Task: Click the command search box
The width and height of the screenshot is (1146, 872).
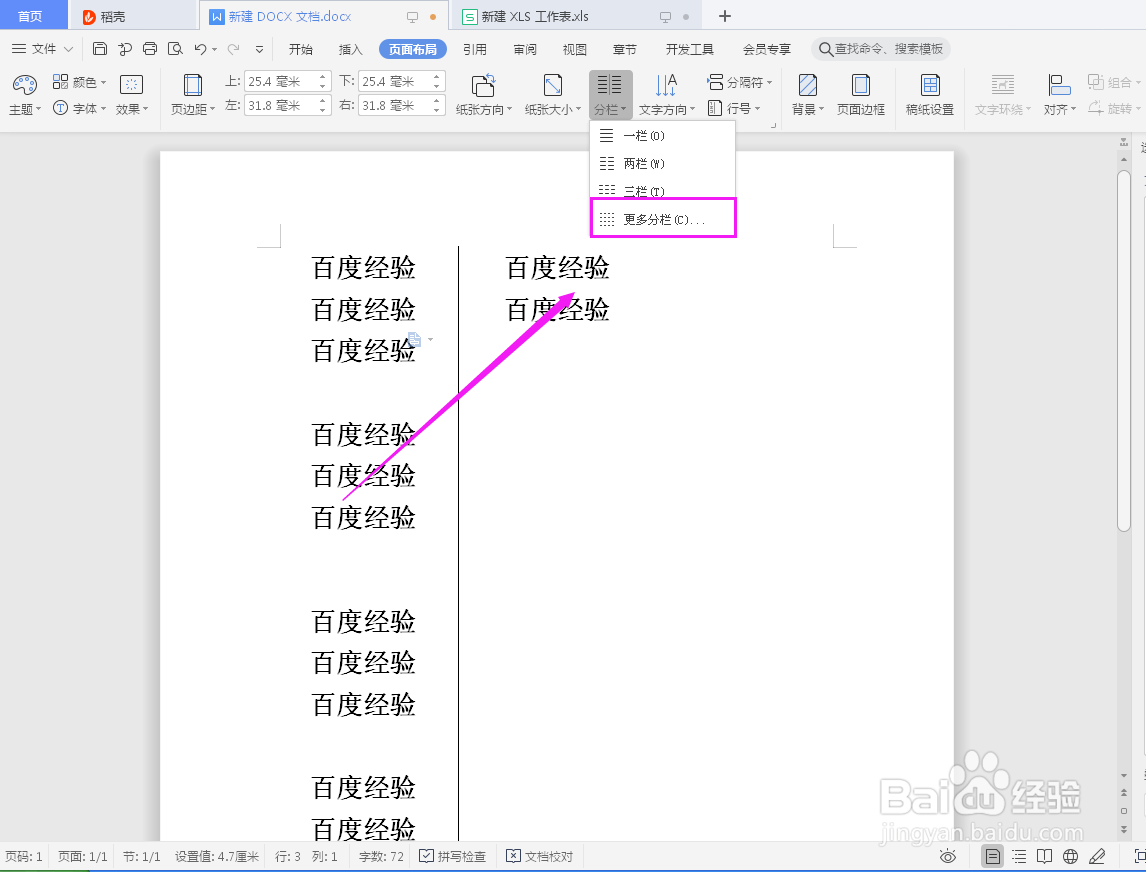Action: click(881, 49)
